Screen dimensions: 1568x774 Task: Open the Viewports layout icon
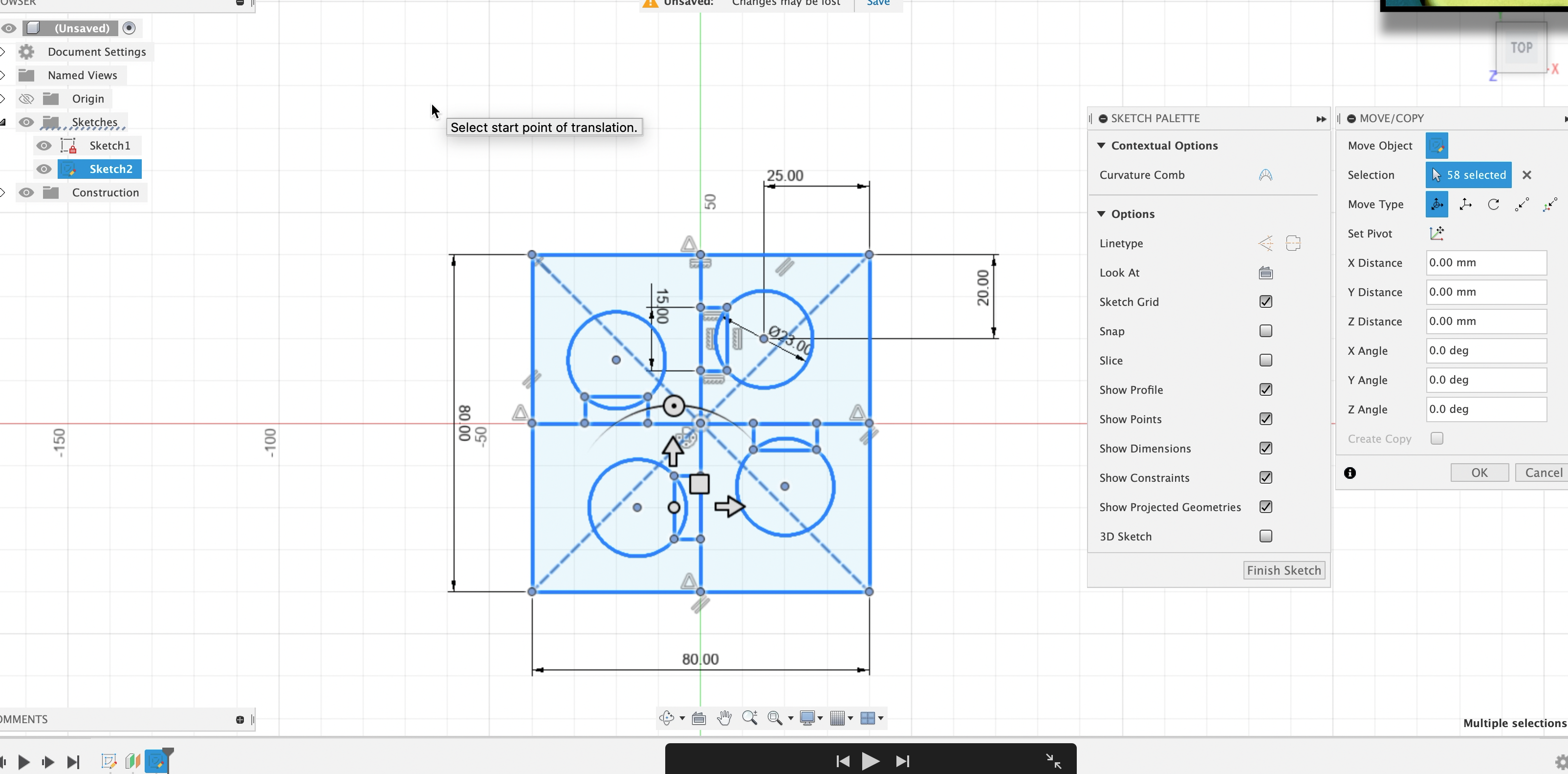point(868,718)
